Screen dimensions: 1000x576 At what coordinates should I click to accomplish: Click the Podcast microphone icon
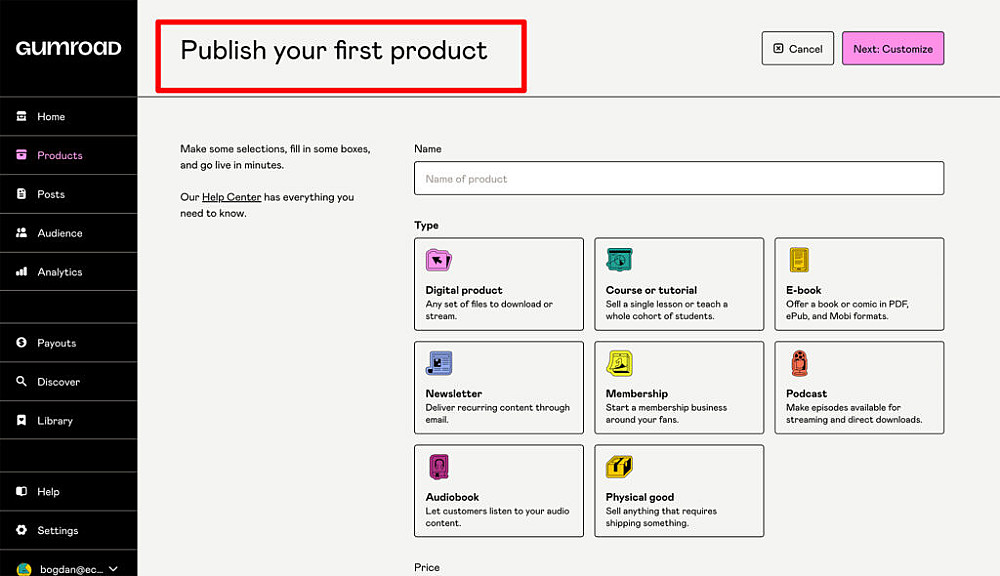pyautogui.click(x=799, y=363)
